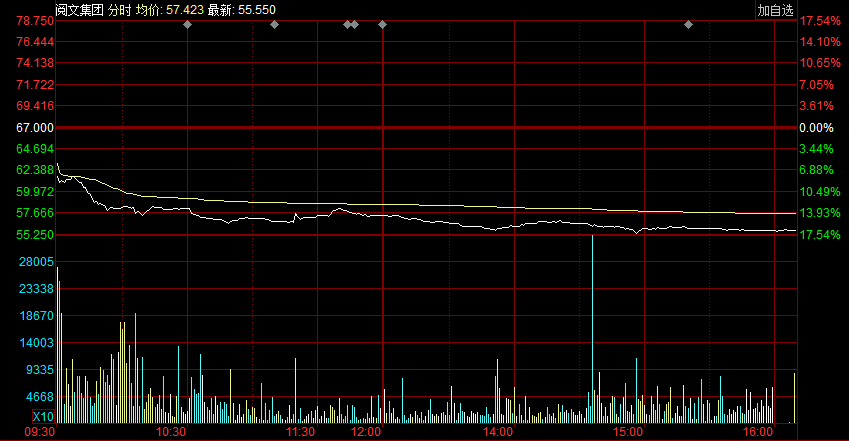Viewport: 849px width, 441px height.
Task: Click the 67.000 baseline price label
Action: click(x=35, y=127)
